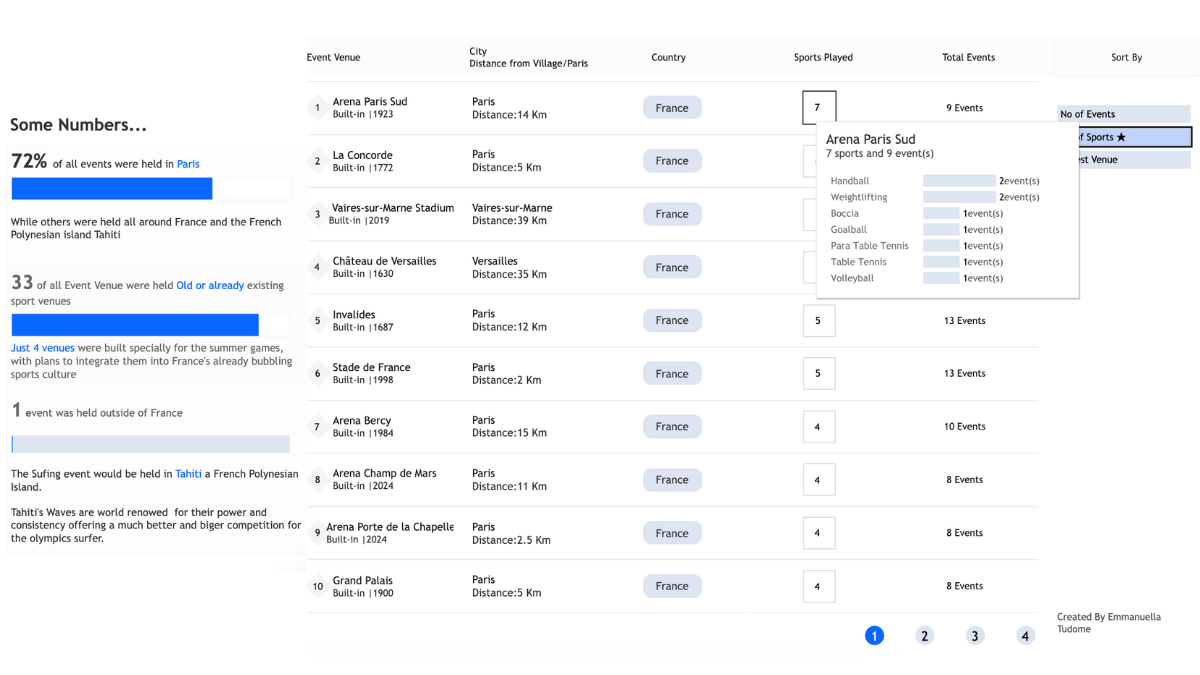
Task: Click the 'Sort By' column header
Action: pos(1125,57)
